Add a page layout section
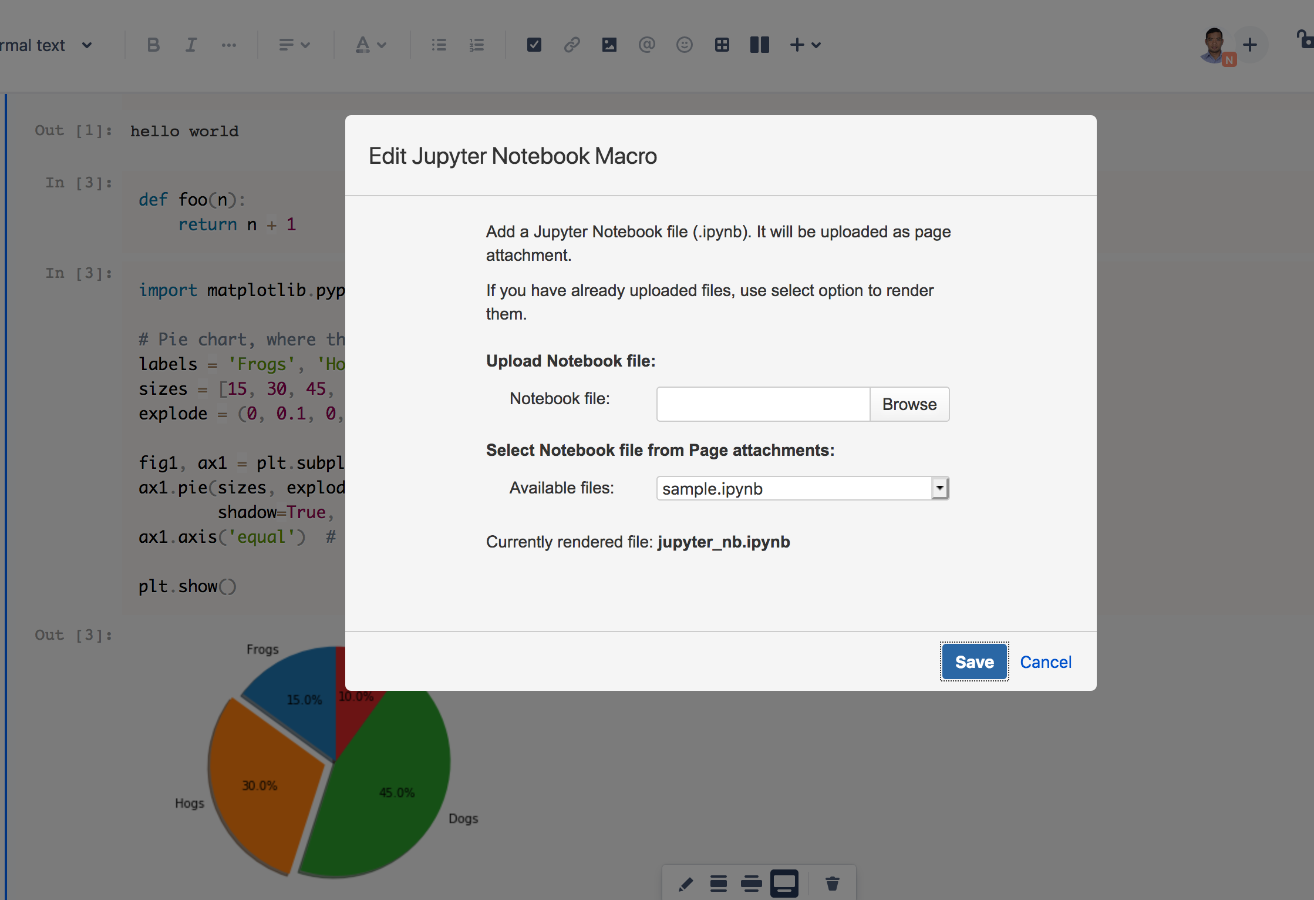The image size is (1314, 900). (759, 44)
